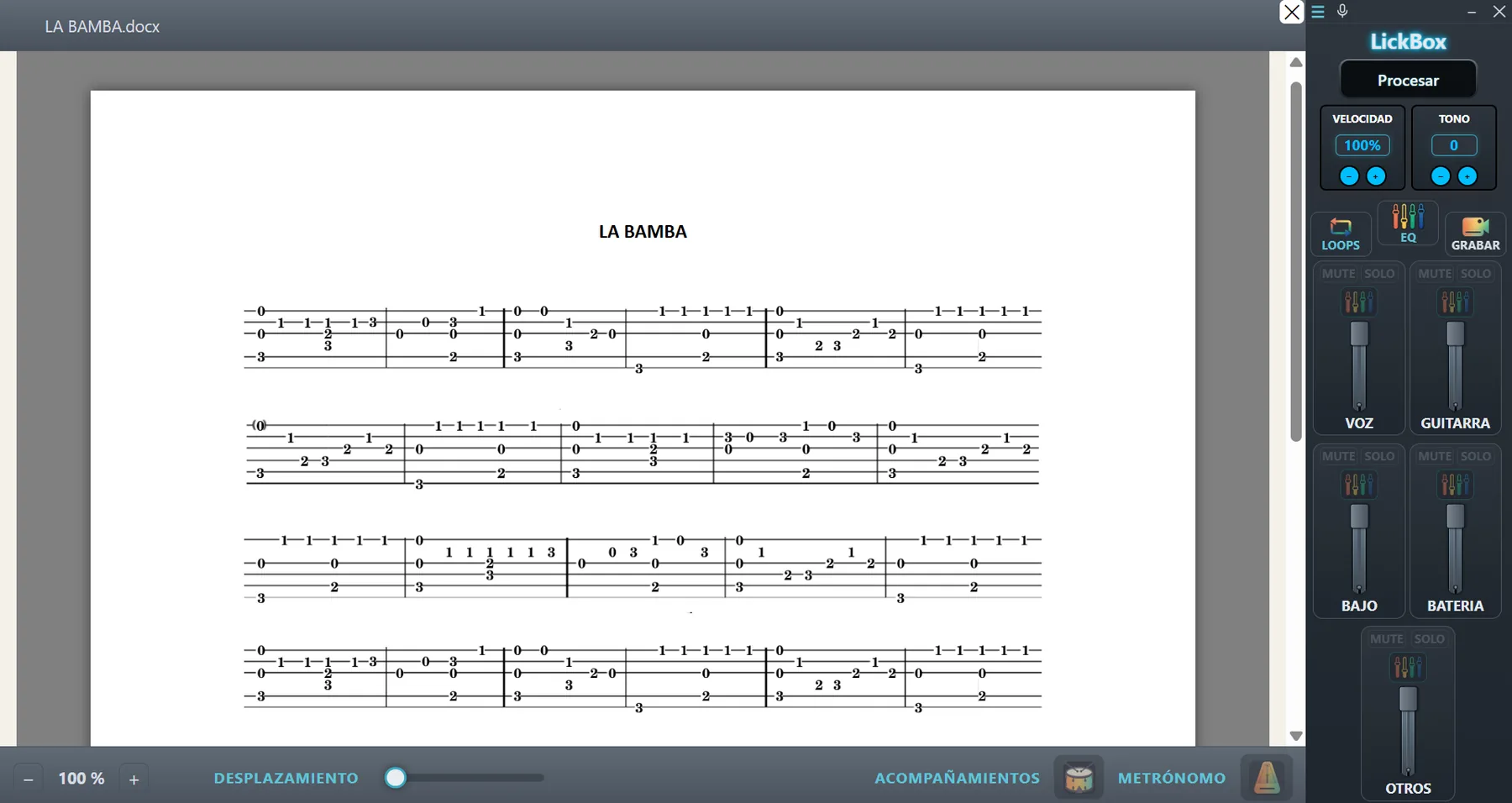This screenshot has width=1512, height=803.
Task: Raise the Tono pitch value
Action: [x=1467, y=176]
